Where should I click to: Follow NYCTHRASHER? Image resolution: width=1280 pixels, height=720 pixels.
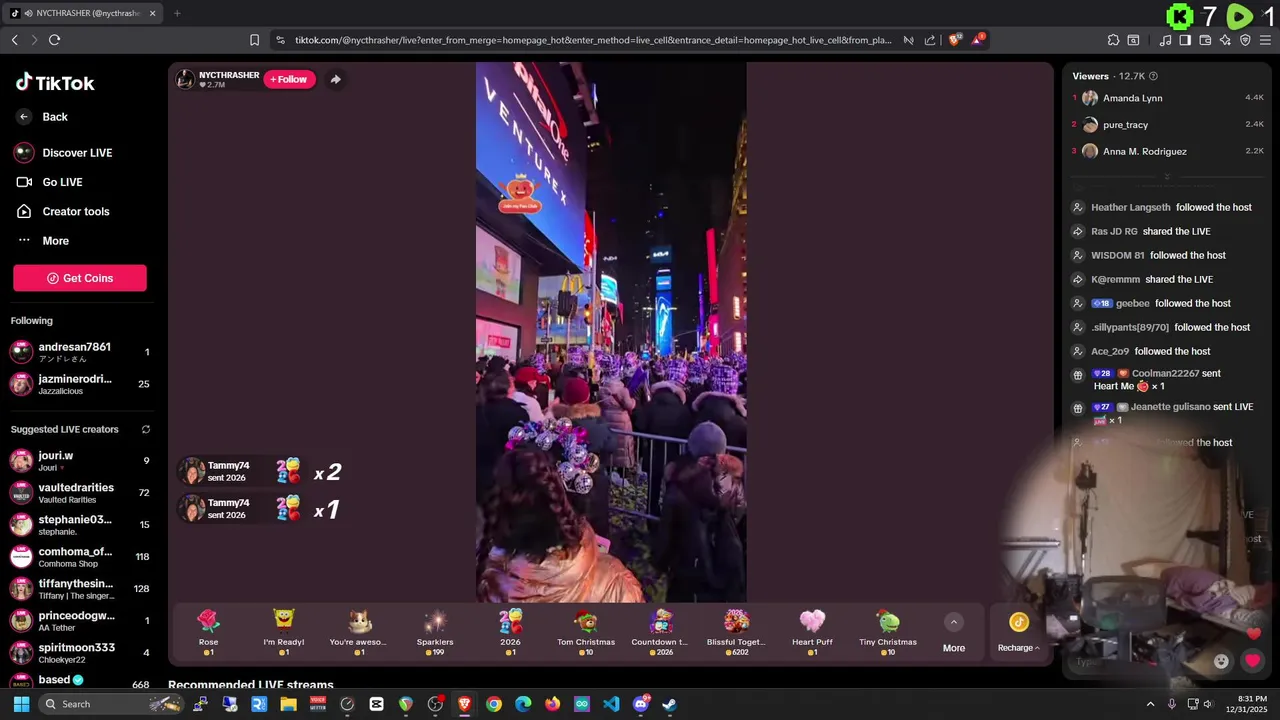[289, 79]
